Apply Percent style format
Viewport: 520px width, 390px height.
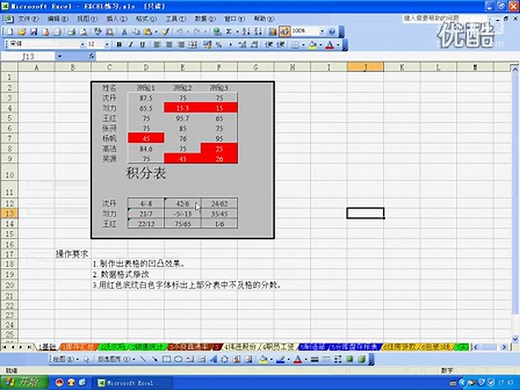(x=219, y=44)
